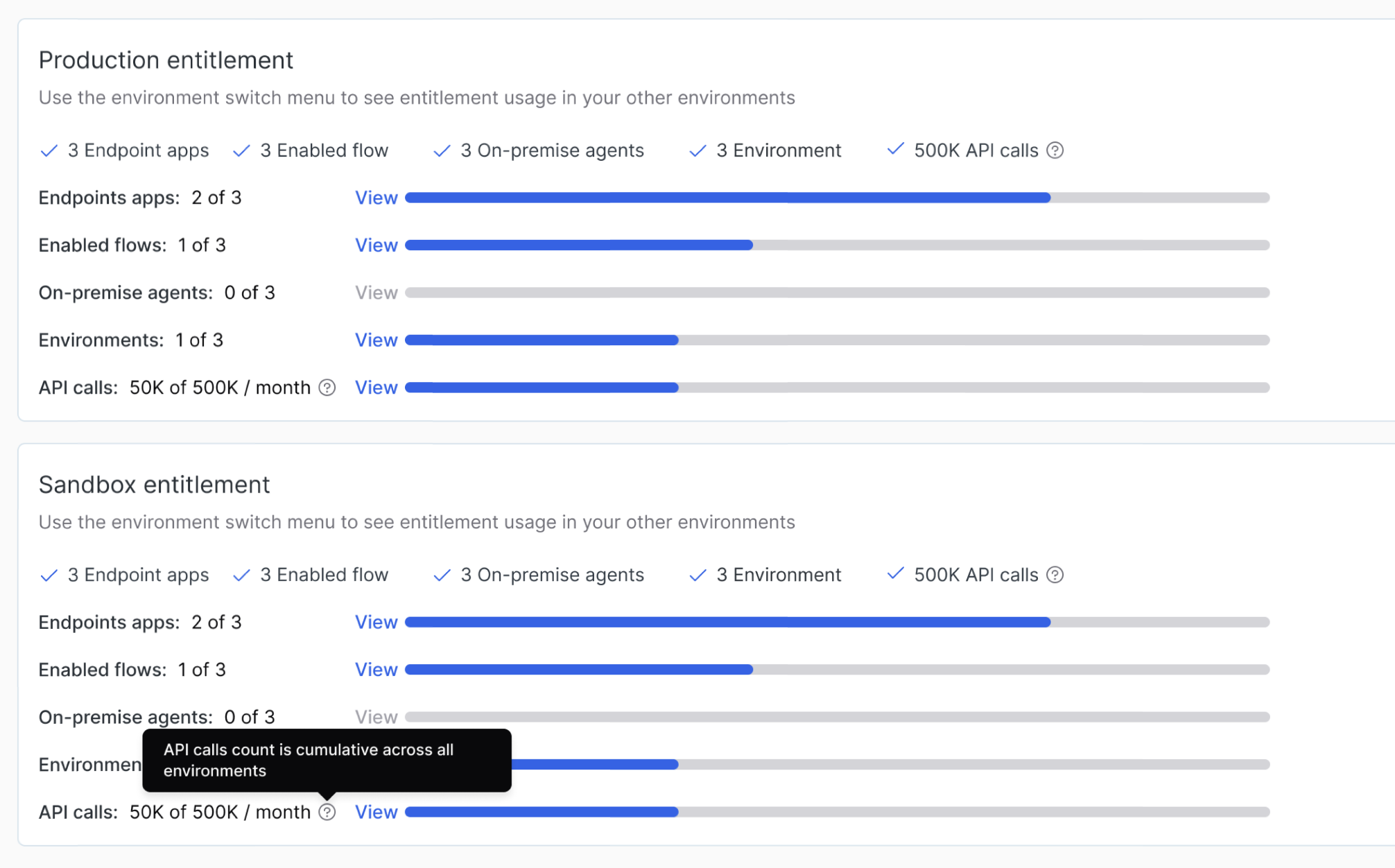Click Production '3 Endpoint apps' feature label
Viewport: 1395px width, 868px height.
(138, 150)
